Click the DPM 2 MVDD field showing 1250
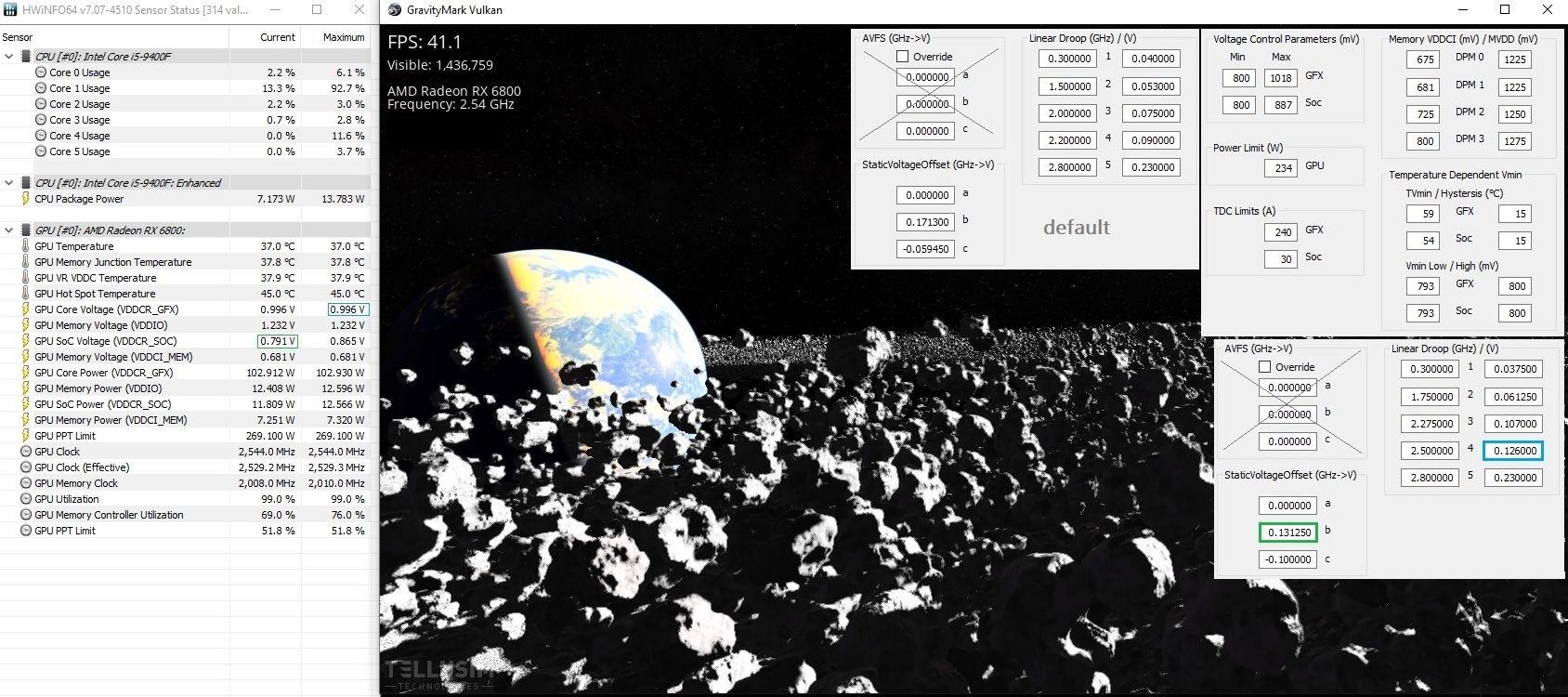 (1514, 114)
